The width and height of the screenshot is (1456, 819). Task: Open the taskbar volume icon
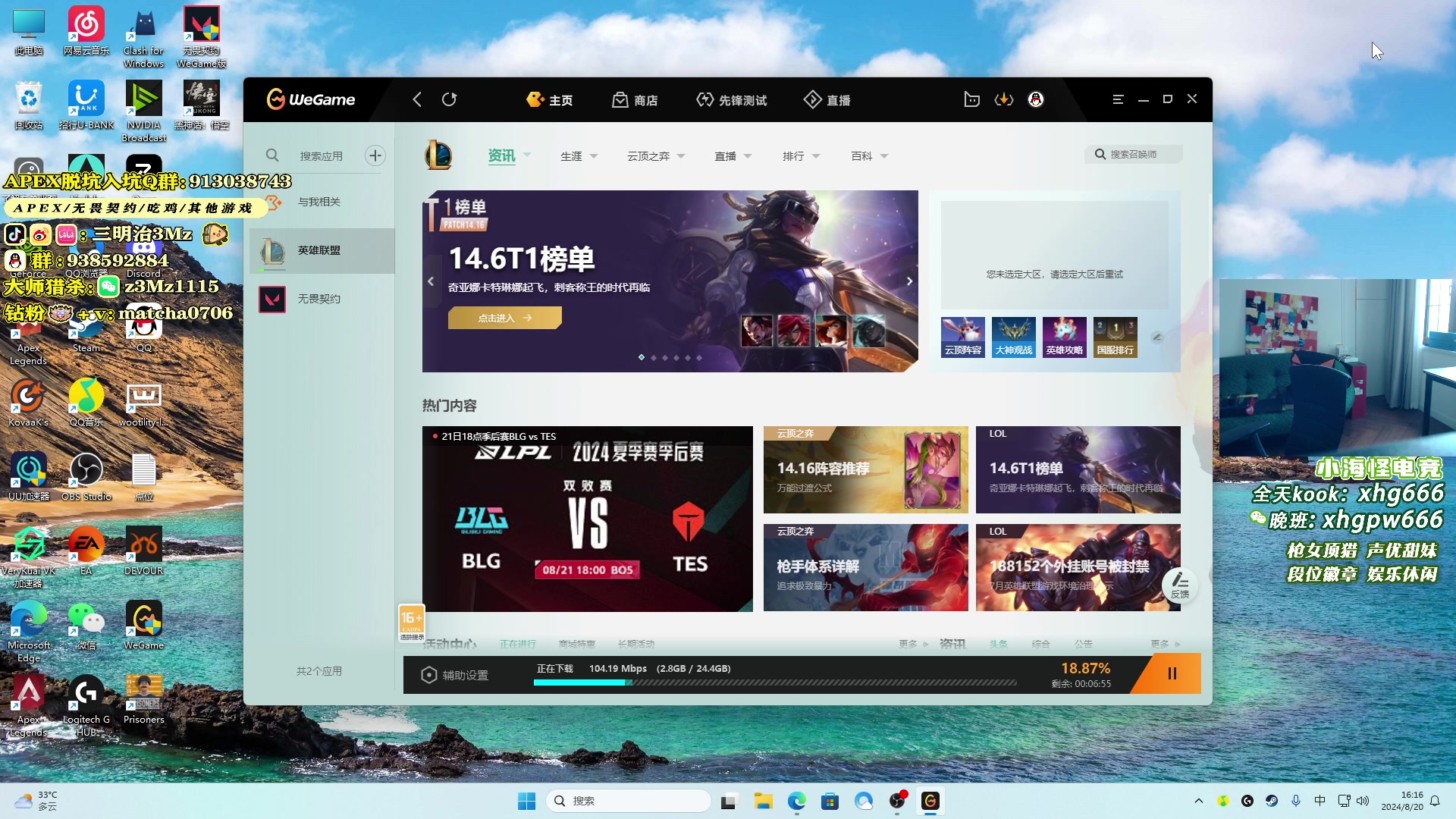1363,801
